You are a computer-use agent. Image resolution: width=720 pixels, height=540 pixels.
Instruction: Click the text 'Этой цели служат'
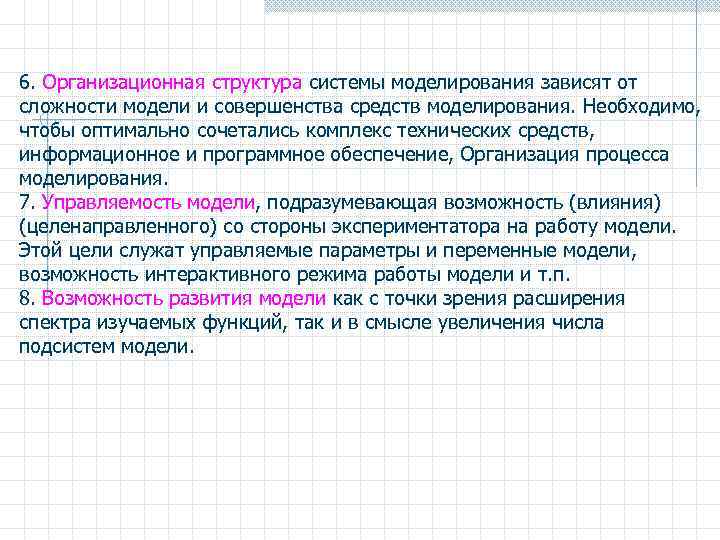pyautogui.click(x=101, y=251)
